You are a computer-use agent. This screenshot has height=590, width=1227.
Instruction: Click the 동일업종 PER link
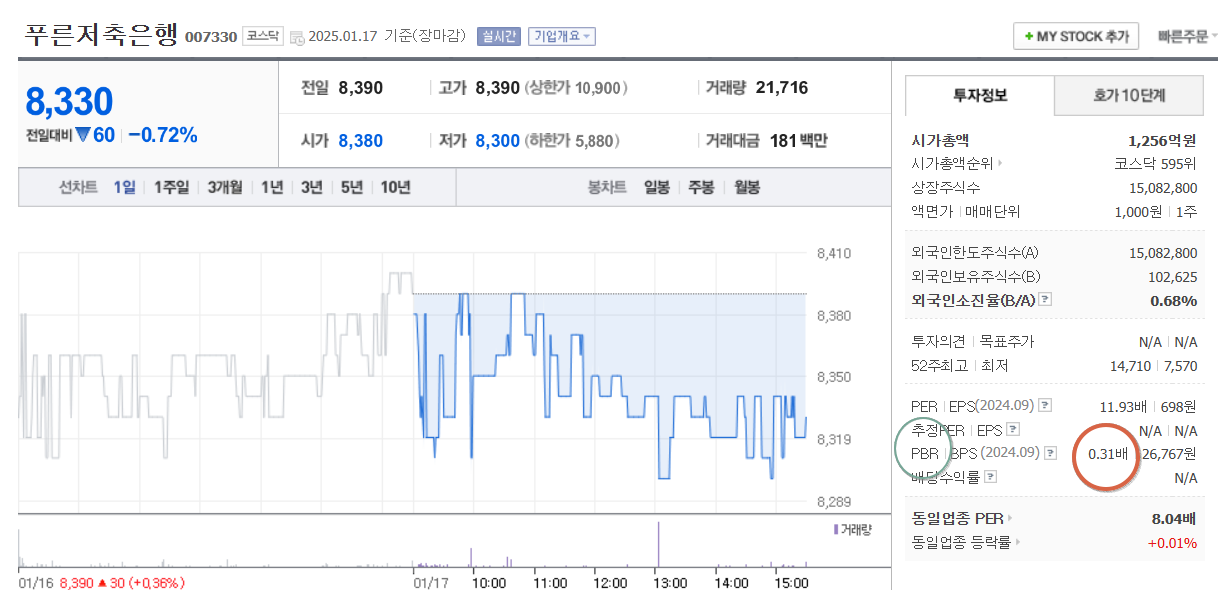coord(958,518)
